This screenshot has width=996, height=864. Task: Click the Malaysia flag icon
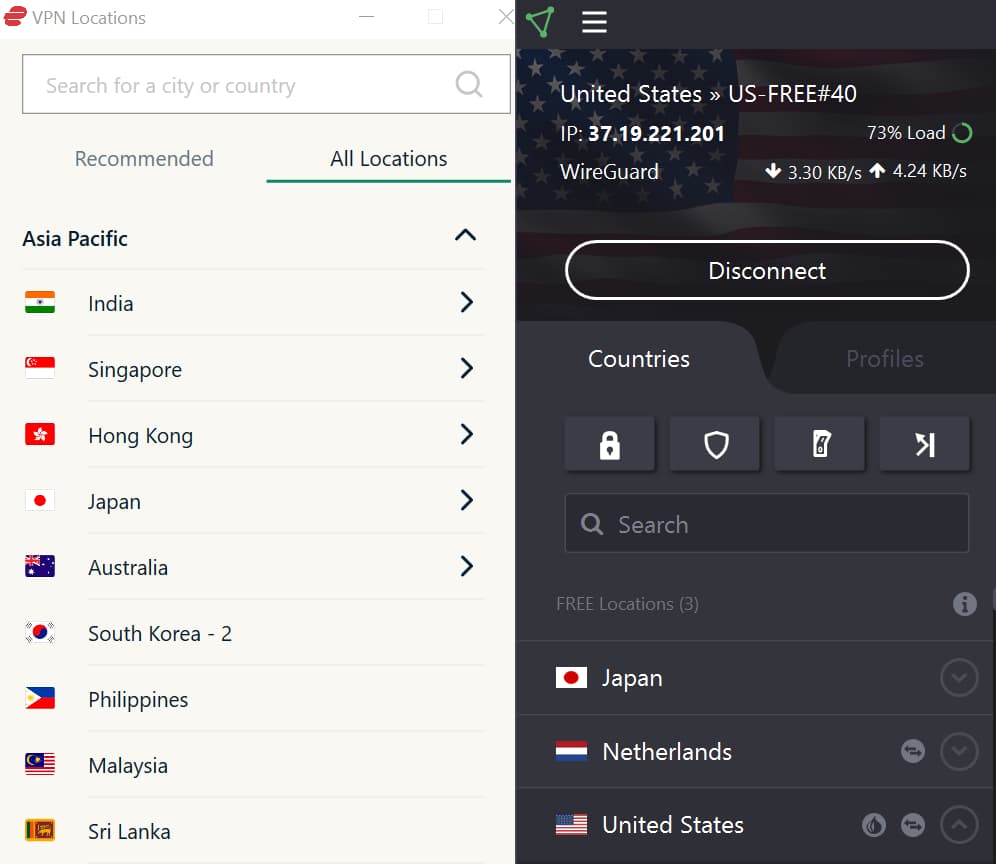(40, 765)
